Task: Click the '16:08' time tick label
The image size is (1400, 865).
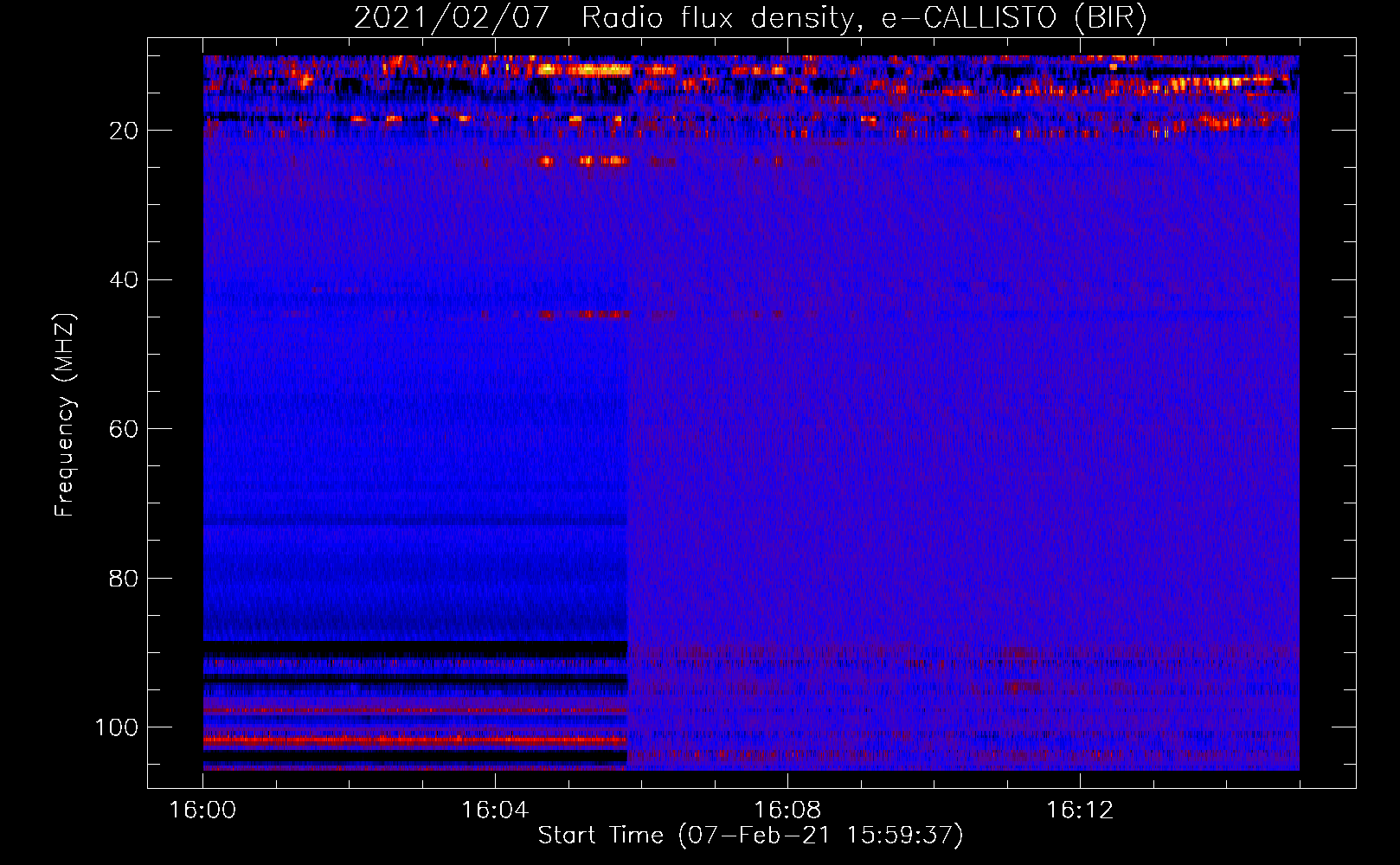Action: [x=787, y=810]
